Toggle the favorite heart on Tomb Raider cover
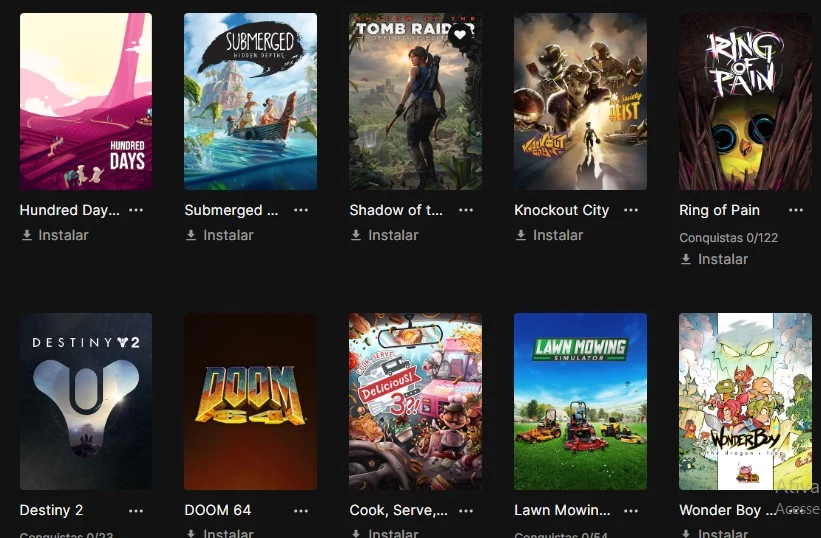Image resolution: width=821 pixels, height=538 pixels. (460, 35)
